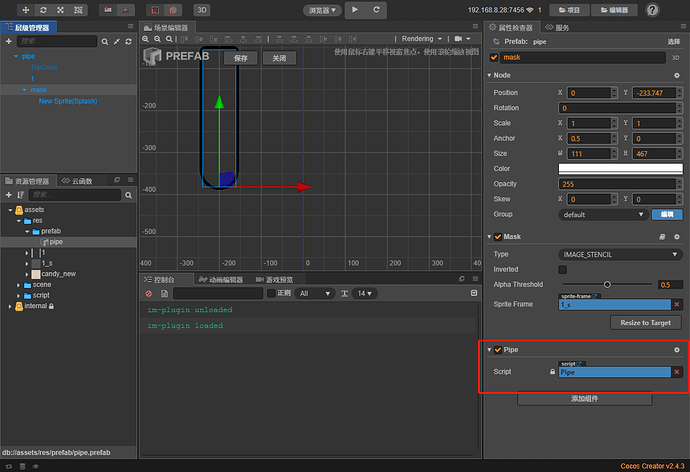Click the Pipe component gear icon
The width and height of the screenshot is (690, 472).
tap(677, 350)
